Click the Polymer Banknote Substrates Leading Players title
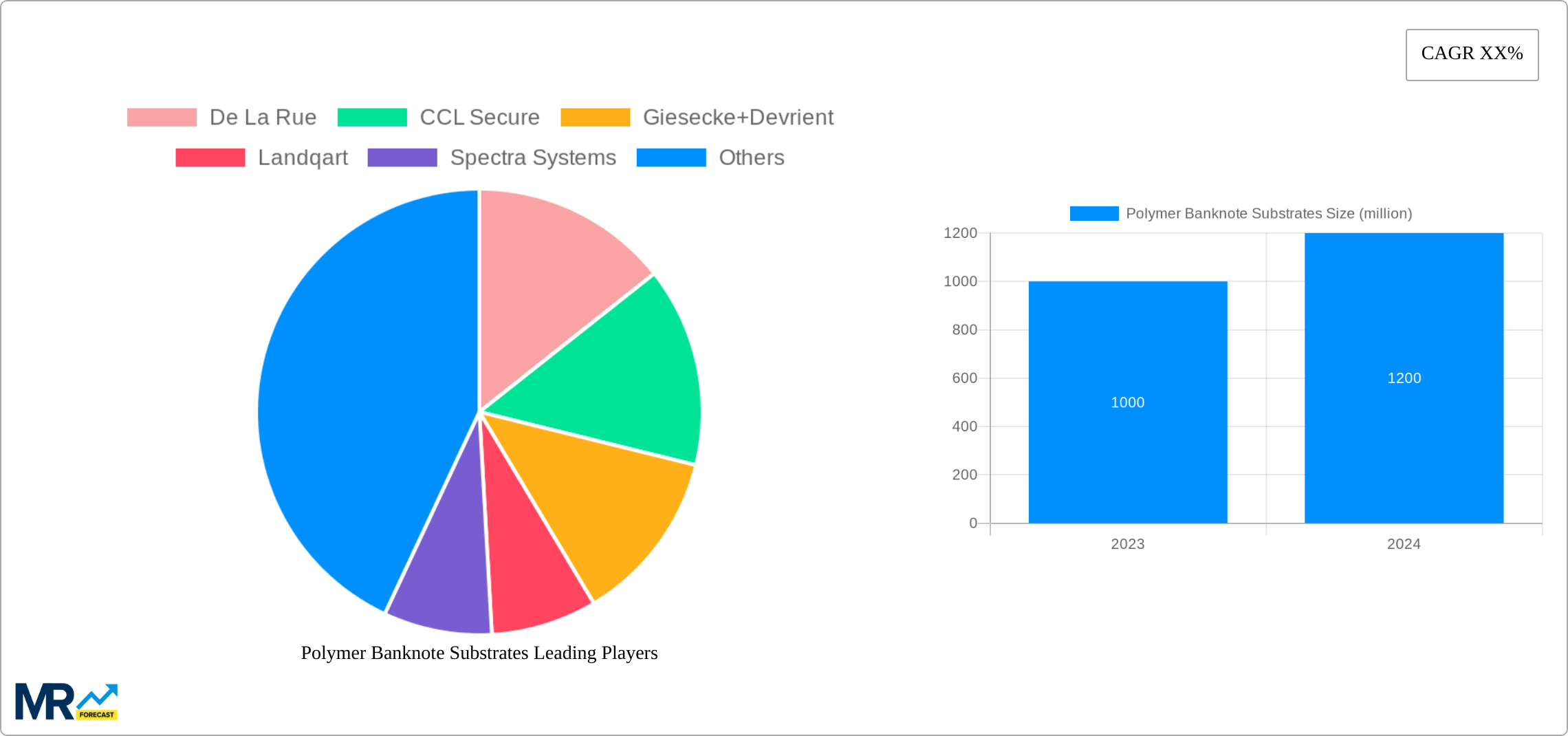 (479, 653)
